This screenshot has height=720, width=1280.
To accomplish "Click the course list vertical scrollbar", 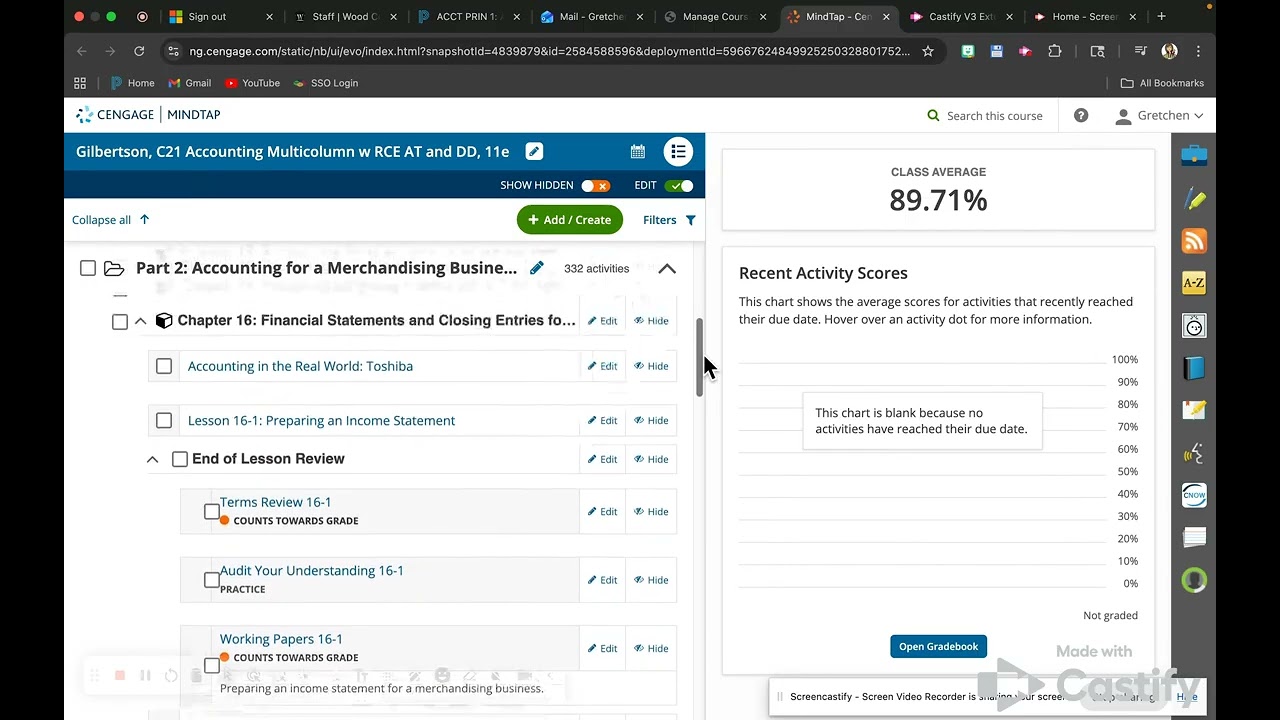I will 700,358.
